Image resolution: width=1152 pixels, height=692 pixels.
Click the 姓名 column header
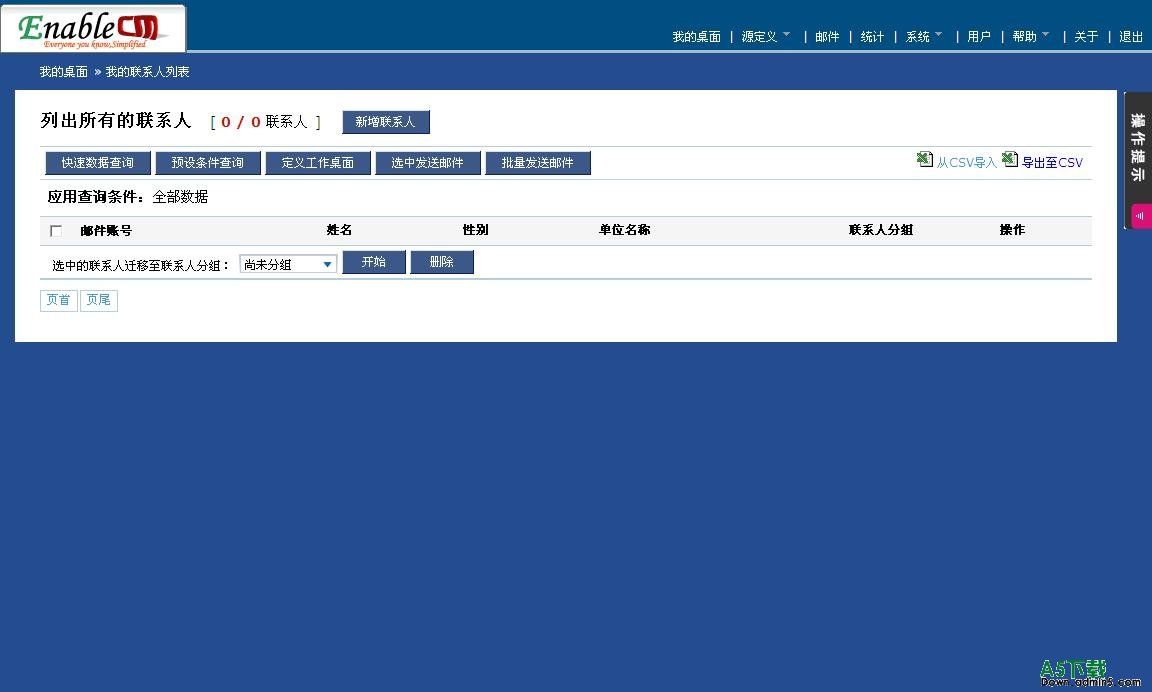(339, 230)
